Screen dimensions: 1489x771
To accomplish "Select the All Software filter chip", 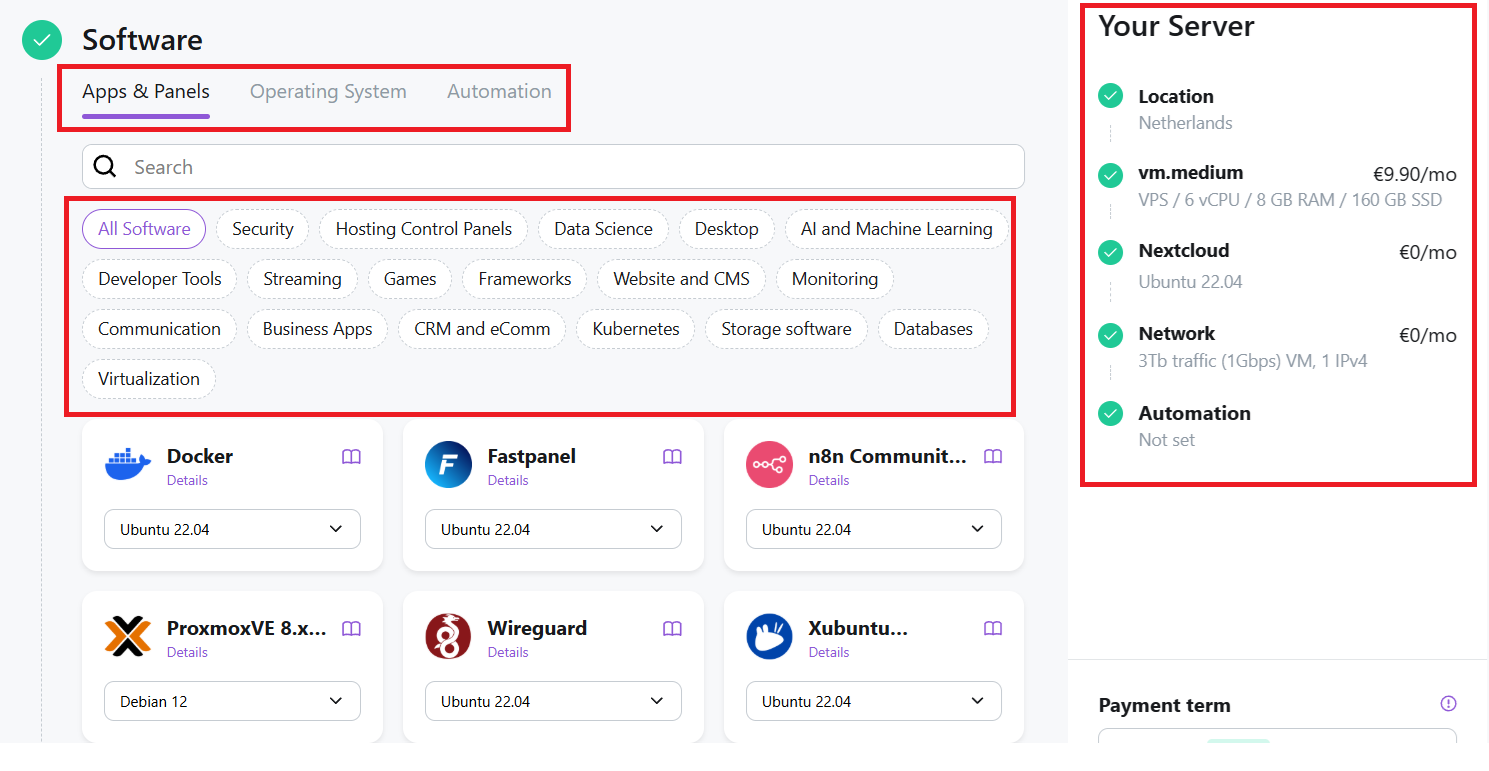I will 144,229.
